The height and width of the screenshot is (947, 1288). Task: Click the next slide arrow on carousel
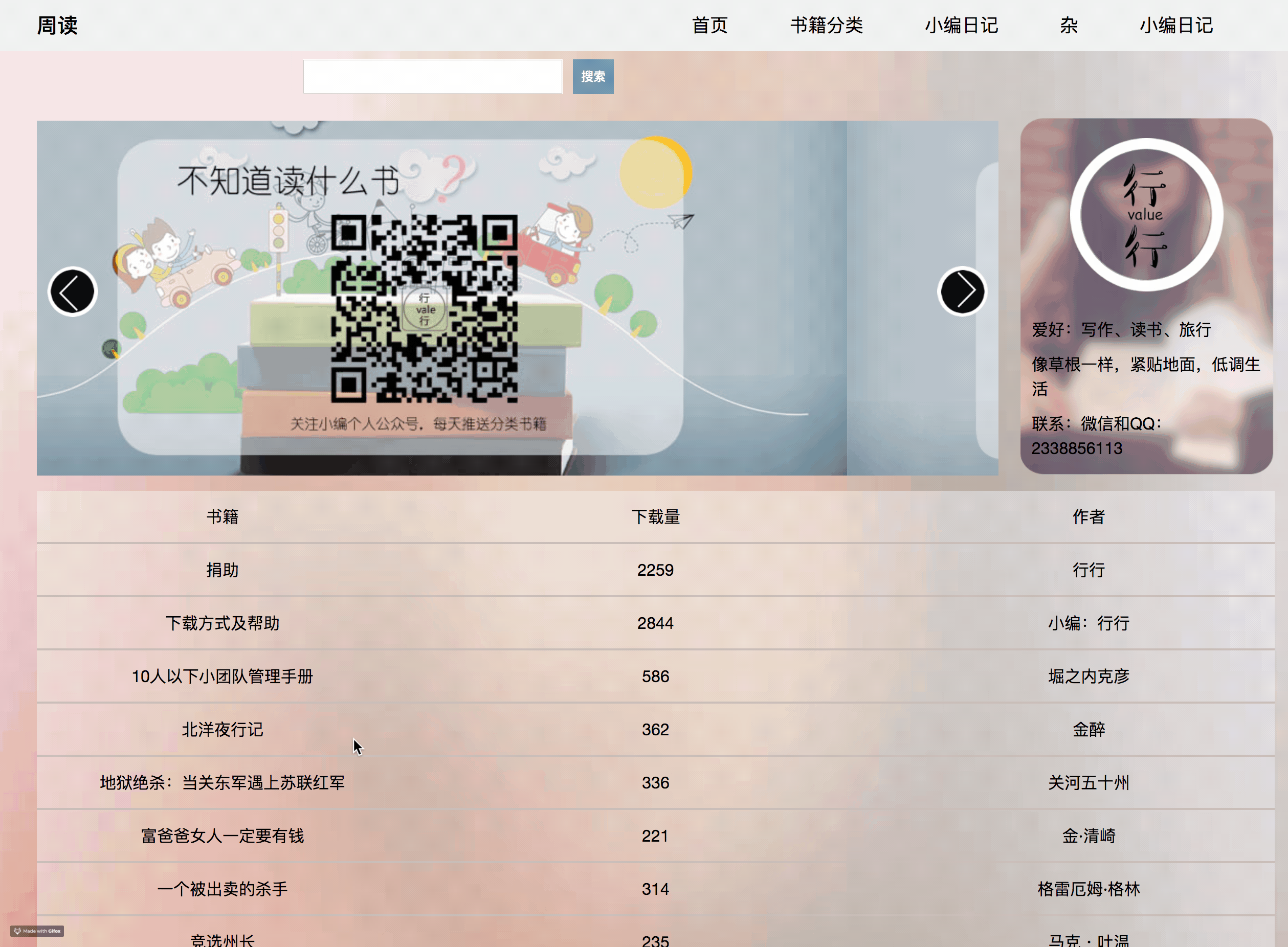962,292
